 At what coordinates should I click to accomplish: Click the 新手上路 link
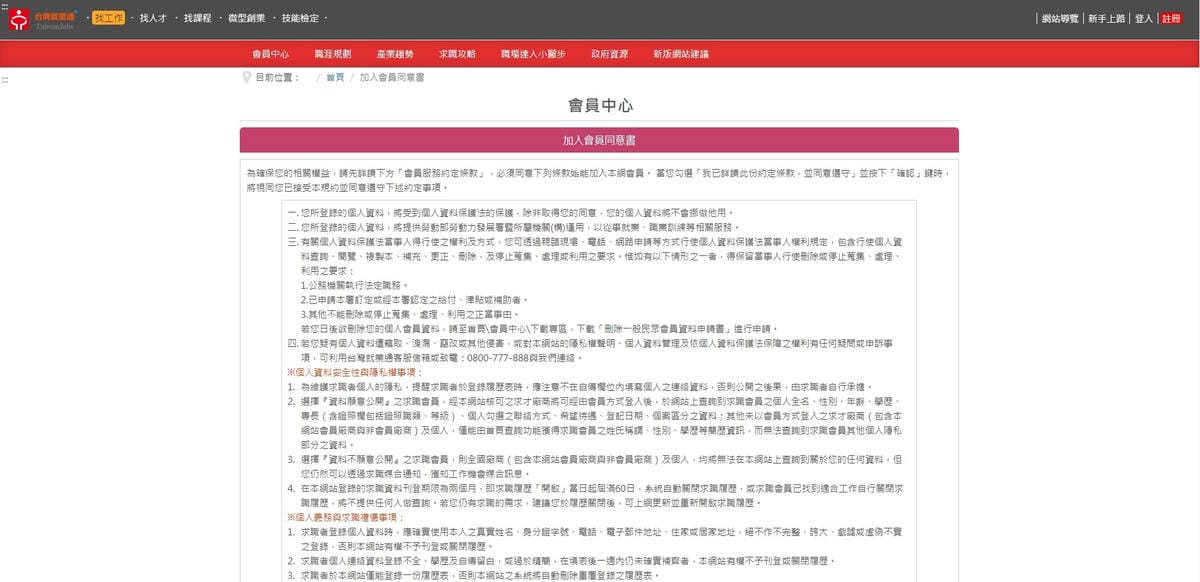(x=1108, y=19)
